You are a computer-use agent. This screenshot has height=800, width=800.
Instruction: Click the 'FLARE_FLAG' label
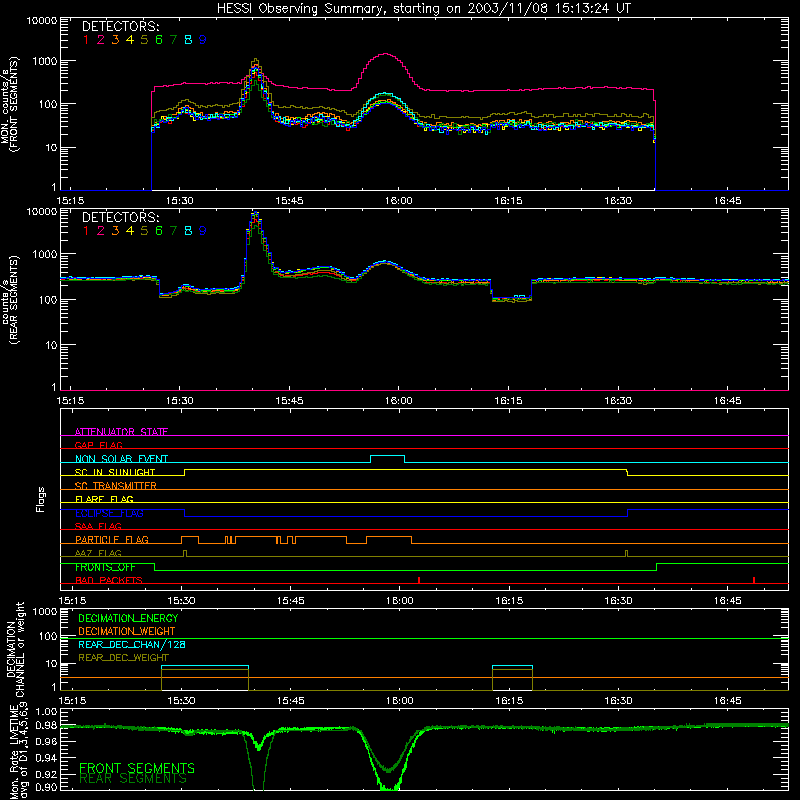coord(104,499)
